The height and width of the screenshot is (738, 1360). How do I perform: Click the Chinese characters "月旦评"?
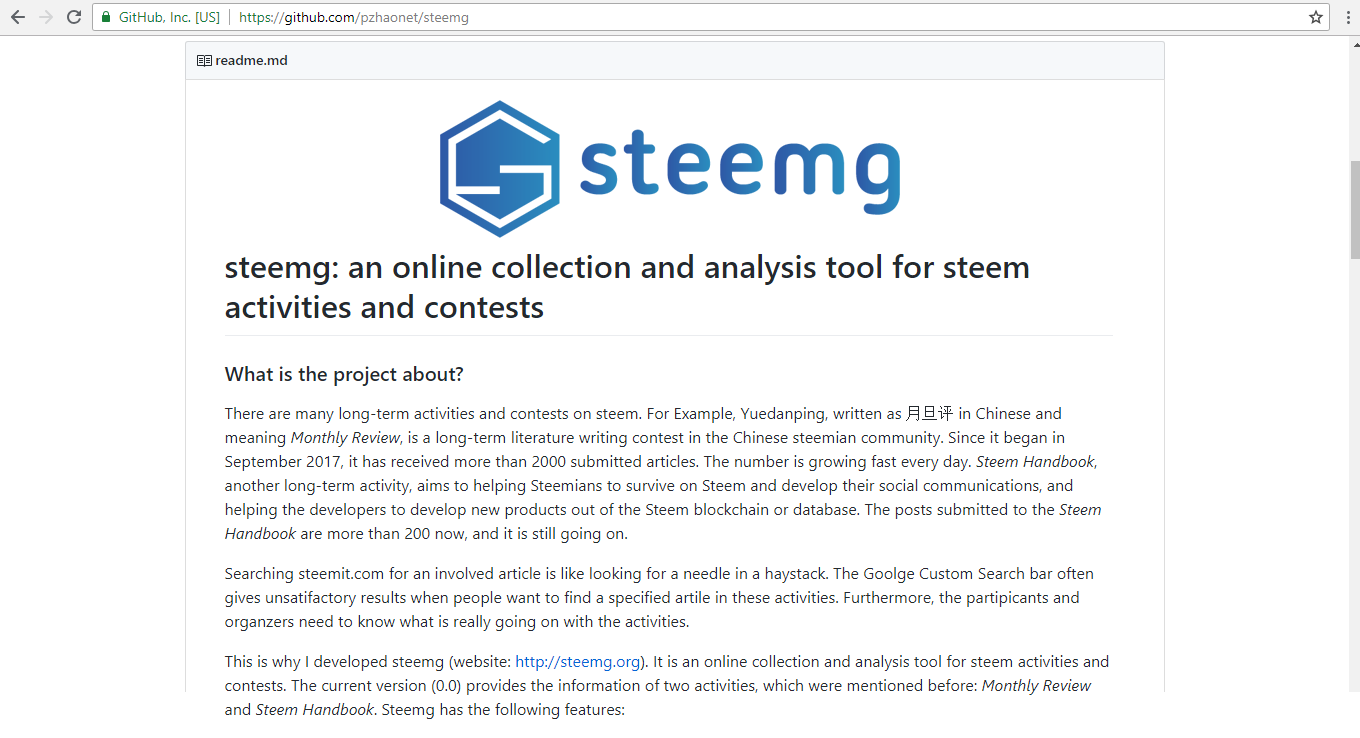coord(930,414)
